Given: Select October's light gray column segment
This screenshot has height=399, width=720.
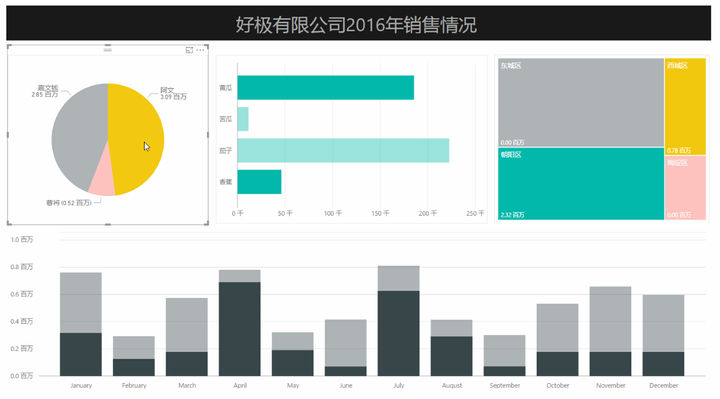Looking at the screenshot, I should point(557,328).
